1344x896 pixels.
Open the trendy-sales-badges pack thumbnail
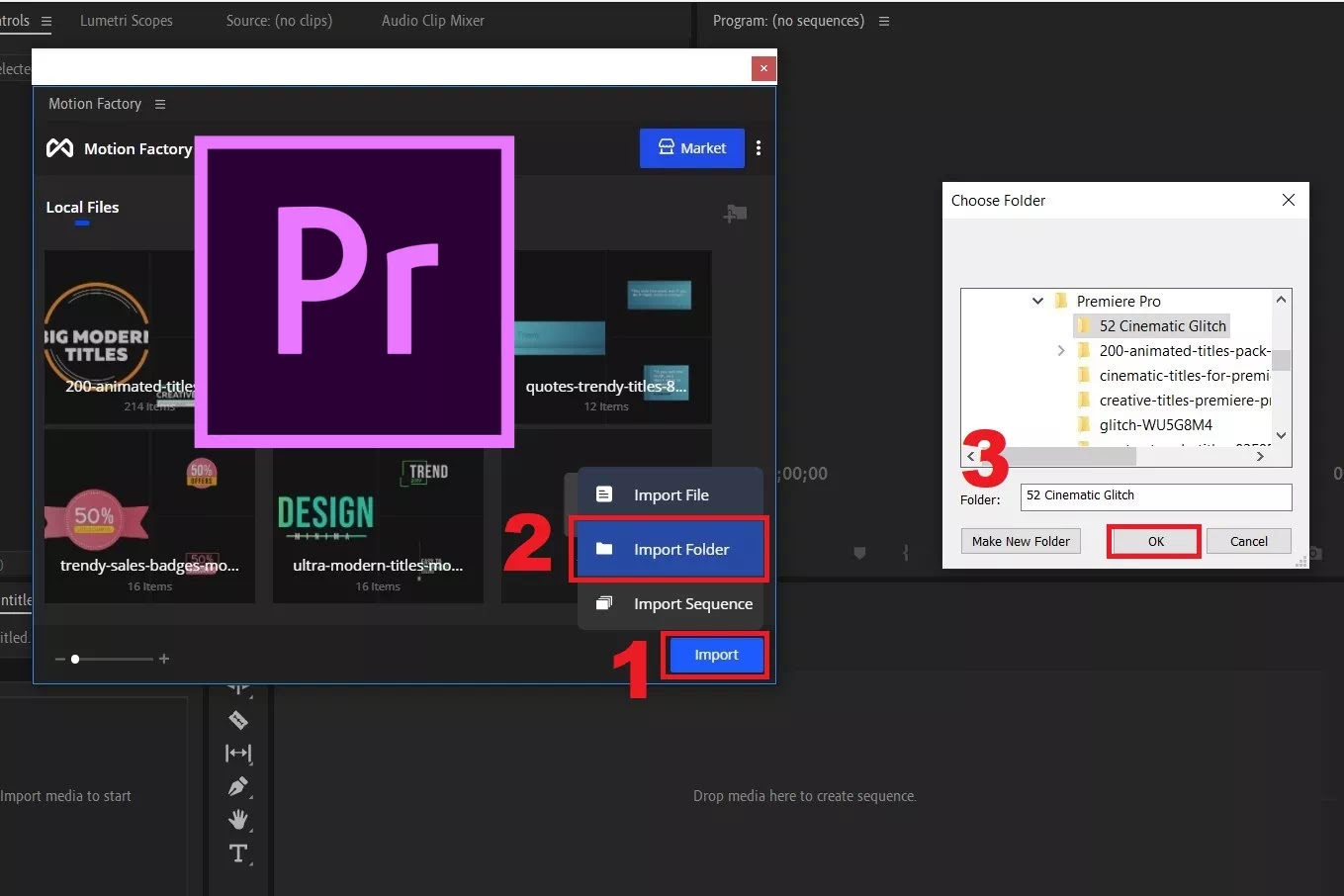(149, 517)
